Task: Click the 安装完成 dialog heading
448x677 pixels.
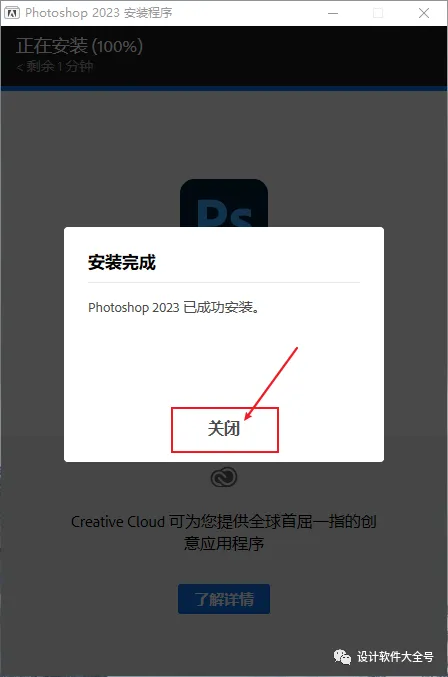Action: (x=122, y=263)
